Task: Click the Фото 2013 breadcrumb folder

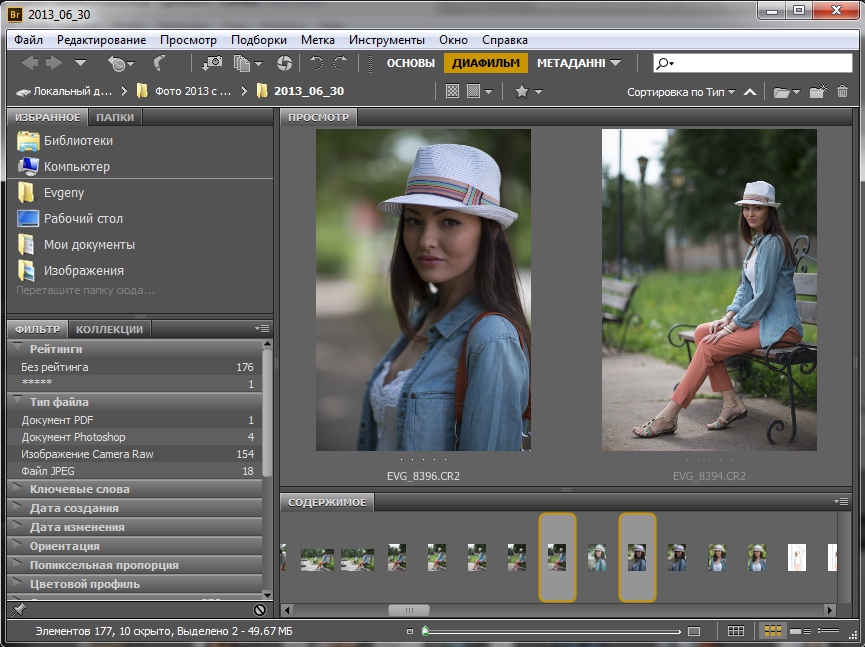Action: [184, 92]
